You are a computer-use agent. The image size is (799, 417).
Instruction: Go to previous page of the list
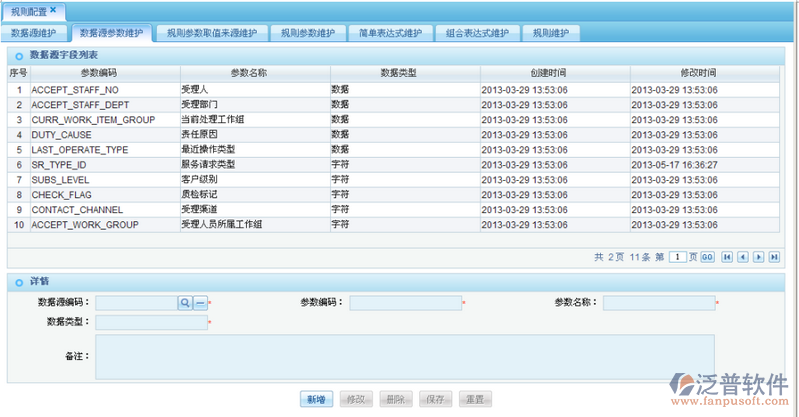742,257
